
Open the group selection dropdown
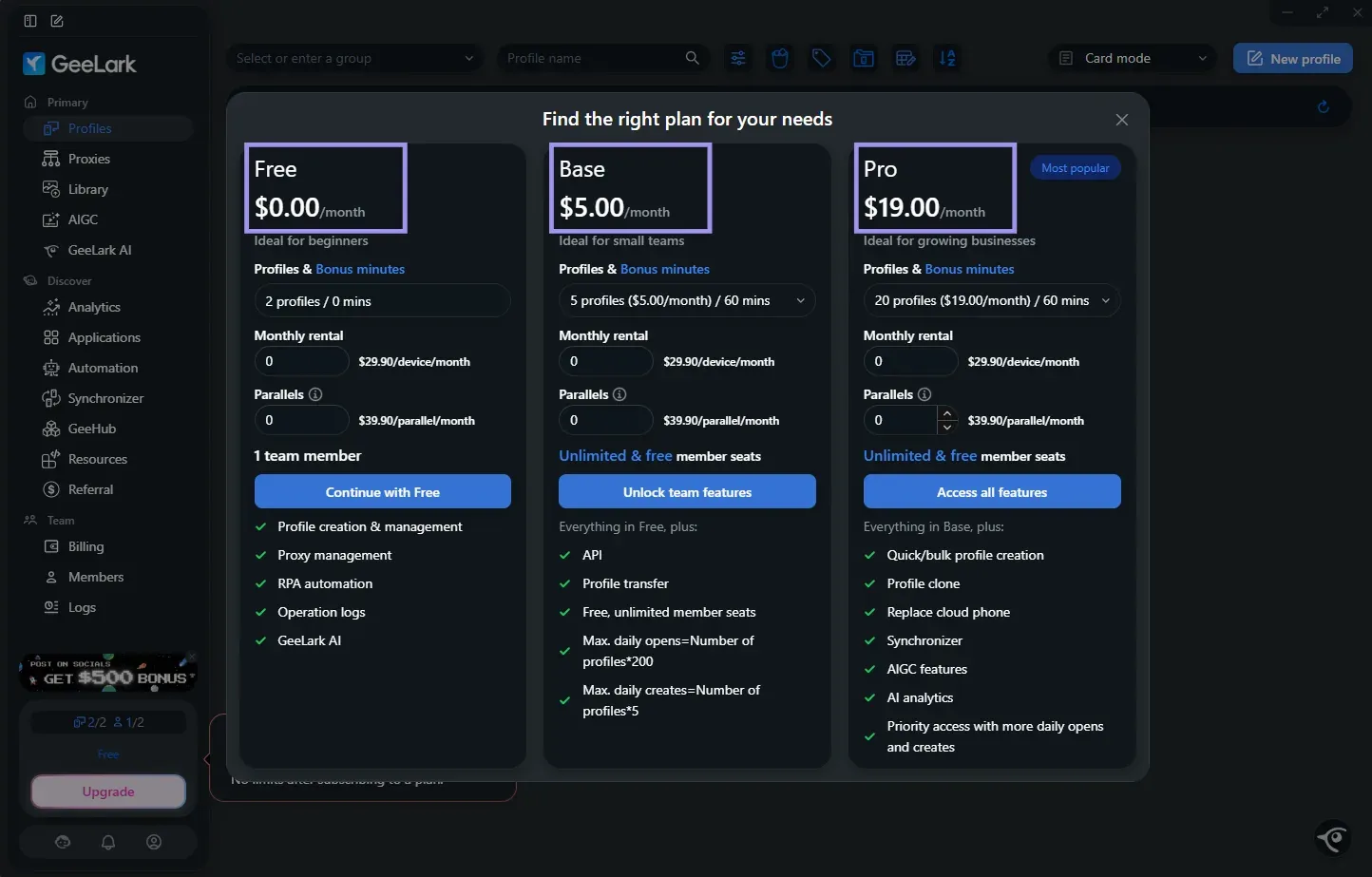pos(354,58)
